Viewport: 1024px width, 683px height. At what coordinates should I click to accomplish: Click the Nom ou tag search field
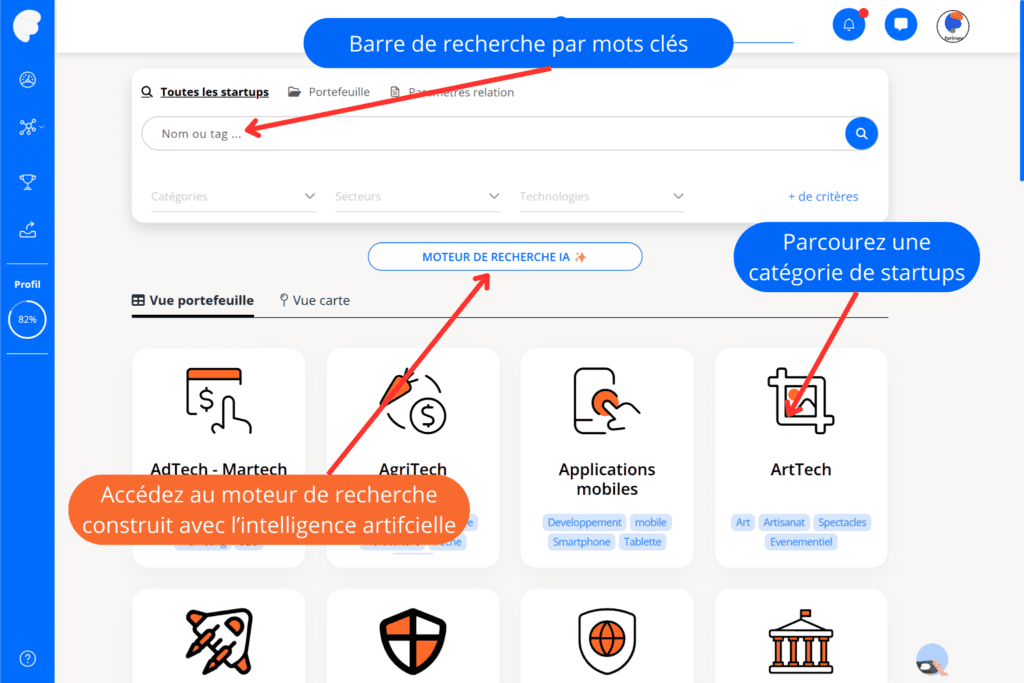(x=493, y=134)
